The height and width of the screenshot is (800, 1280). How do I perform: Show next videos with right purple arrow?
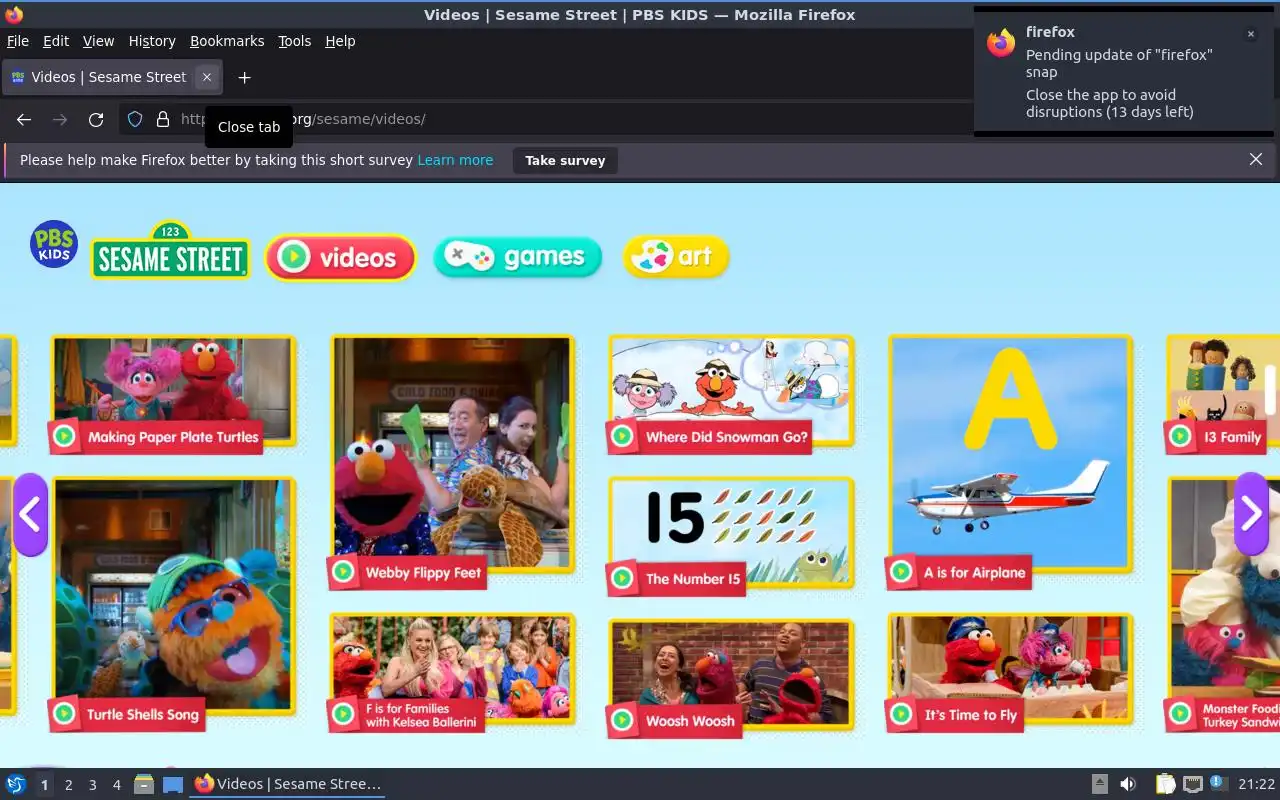point(1251,514)
